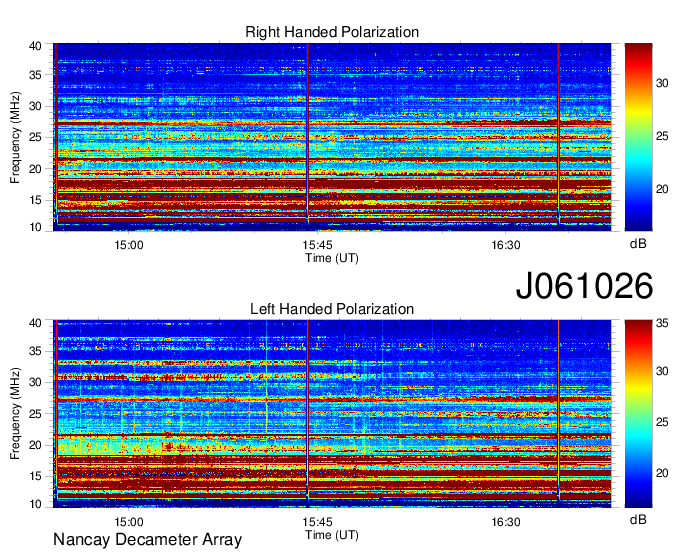
Task: Click the 15:00 tick label of the right-handed plot
Action: point(129,245)
